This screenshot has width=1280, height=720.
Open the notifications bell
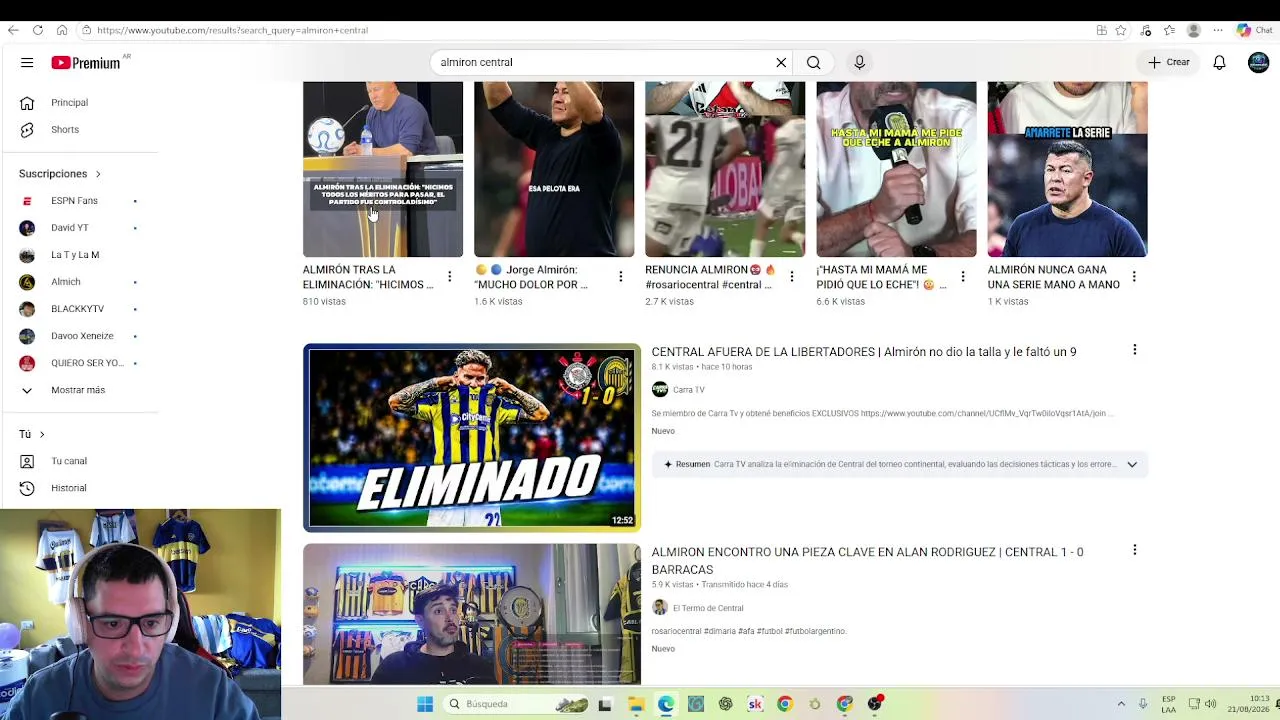(x=1219, y=63)
